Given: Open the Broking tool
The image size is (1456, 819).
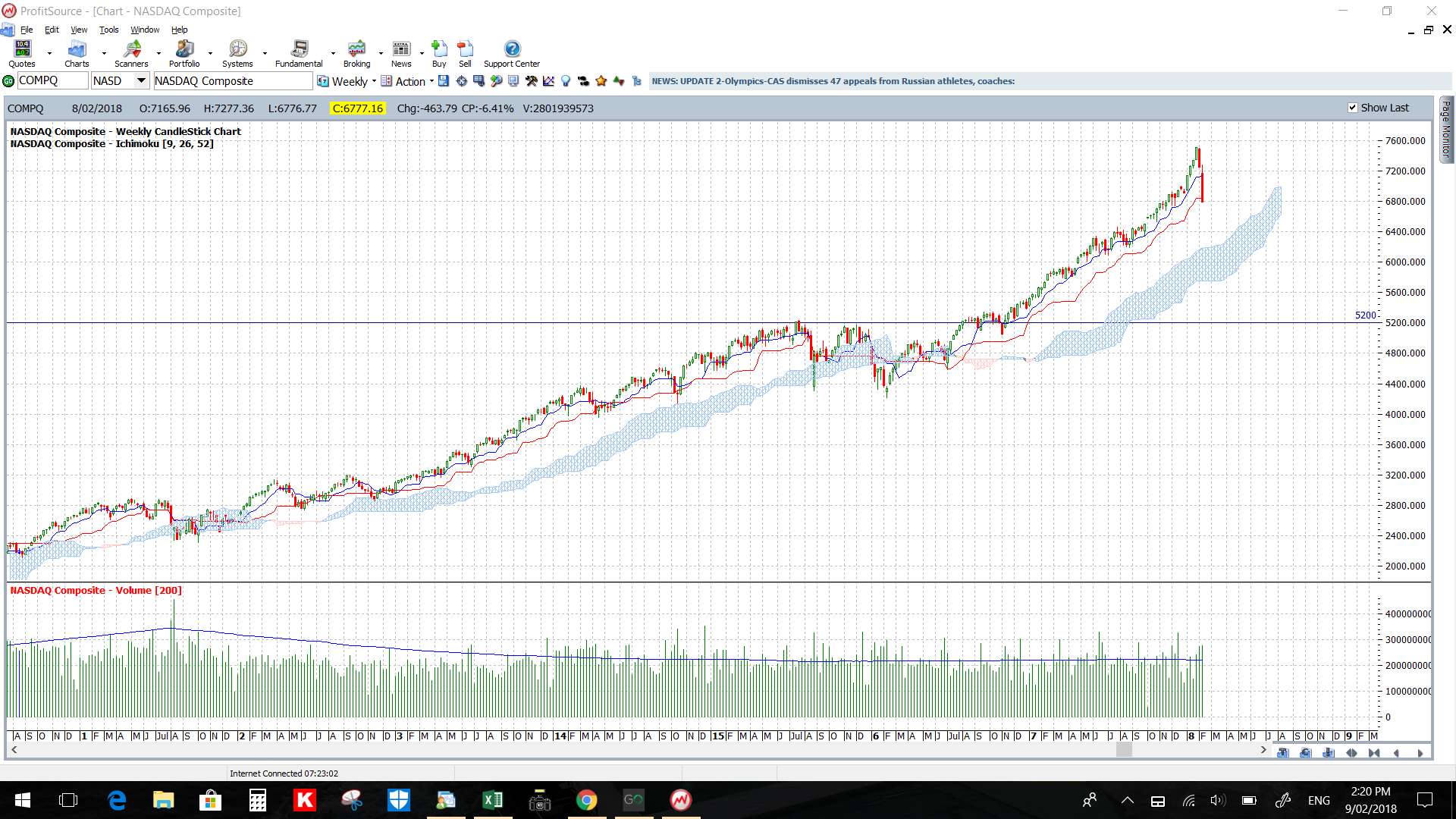Looking at the screenshot, I should pos(356,54).
